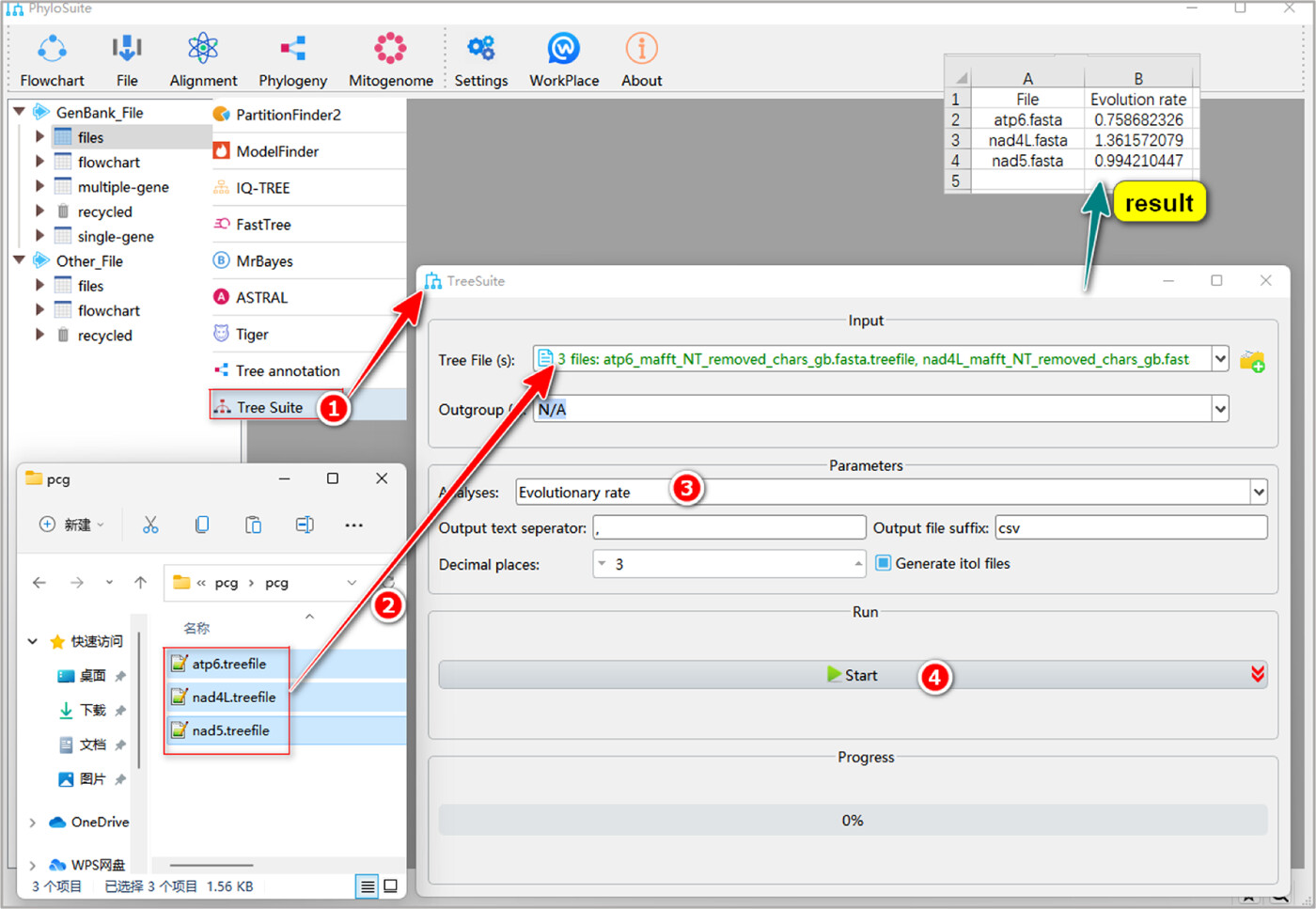The height and width of the screenshot is (909, 1316).
Task: Select flowchart under GenBank_File
Action: point(108,163)
